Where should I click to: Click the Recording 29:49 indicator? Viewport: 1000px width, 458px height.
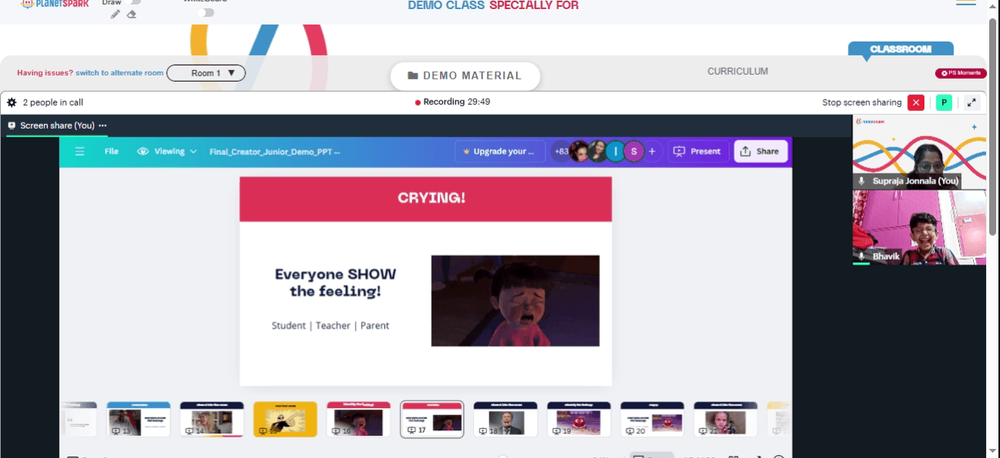452,102
